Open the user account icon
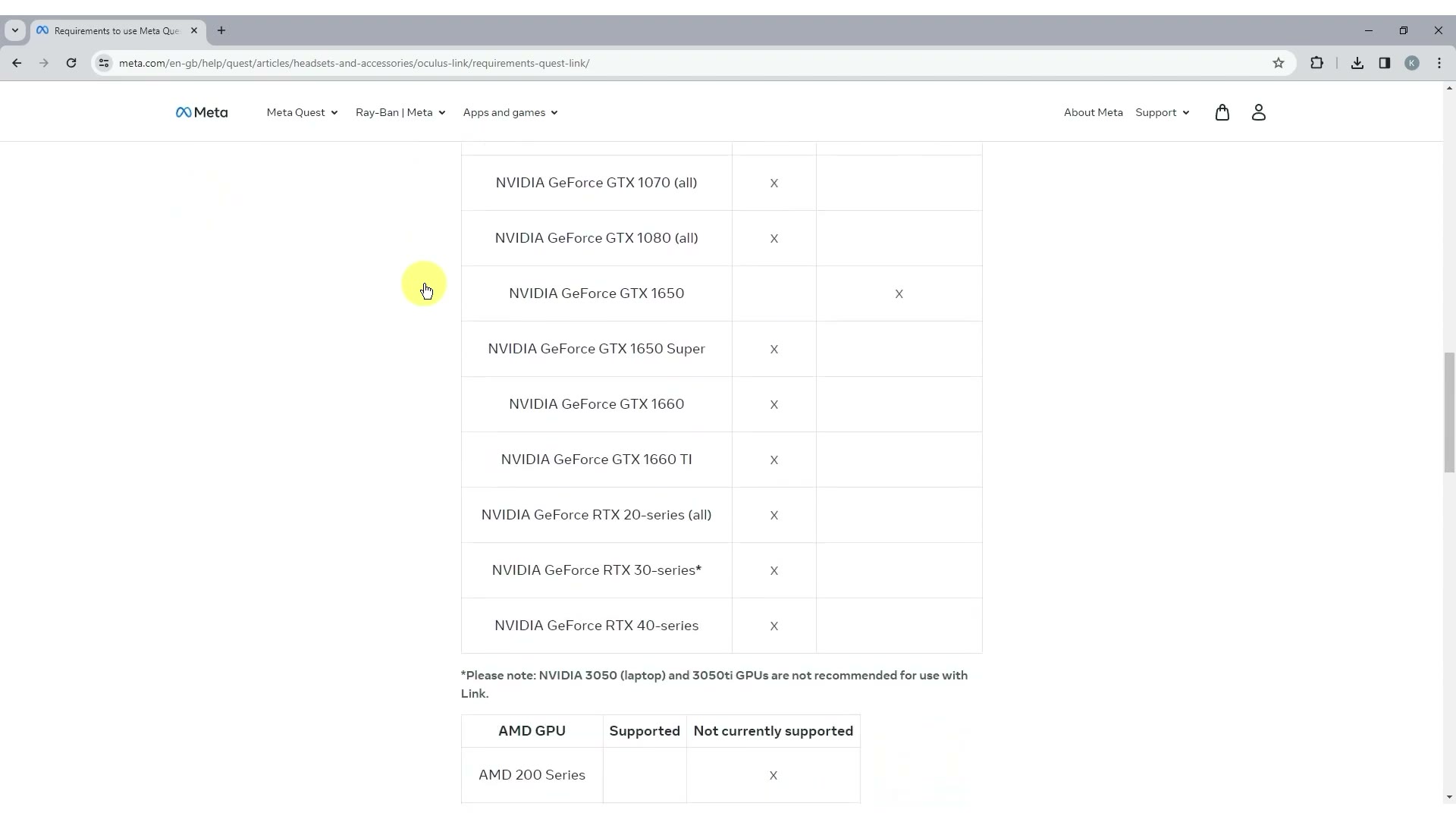This screenshot has width=1456, height=819. point(1258,112)
